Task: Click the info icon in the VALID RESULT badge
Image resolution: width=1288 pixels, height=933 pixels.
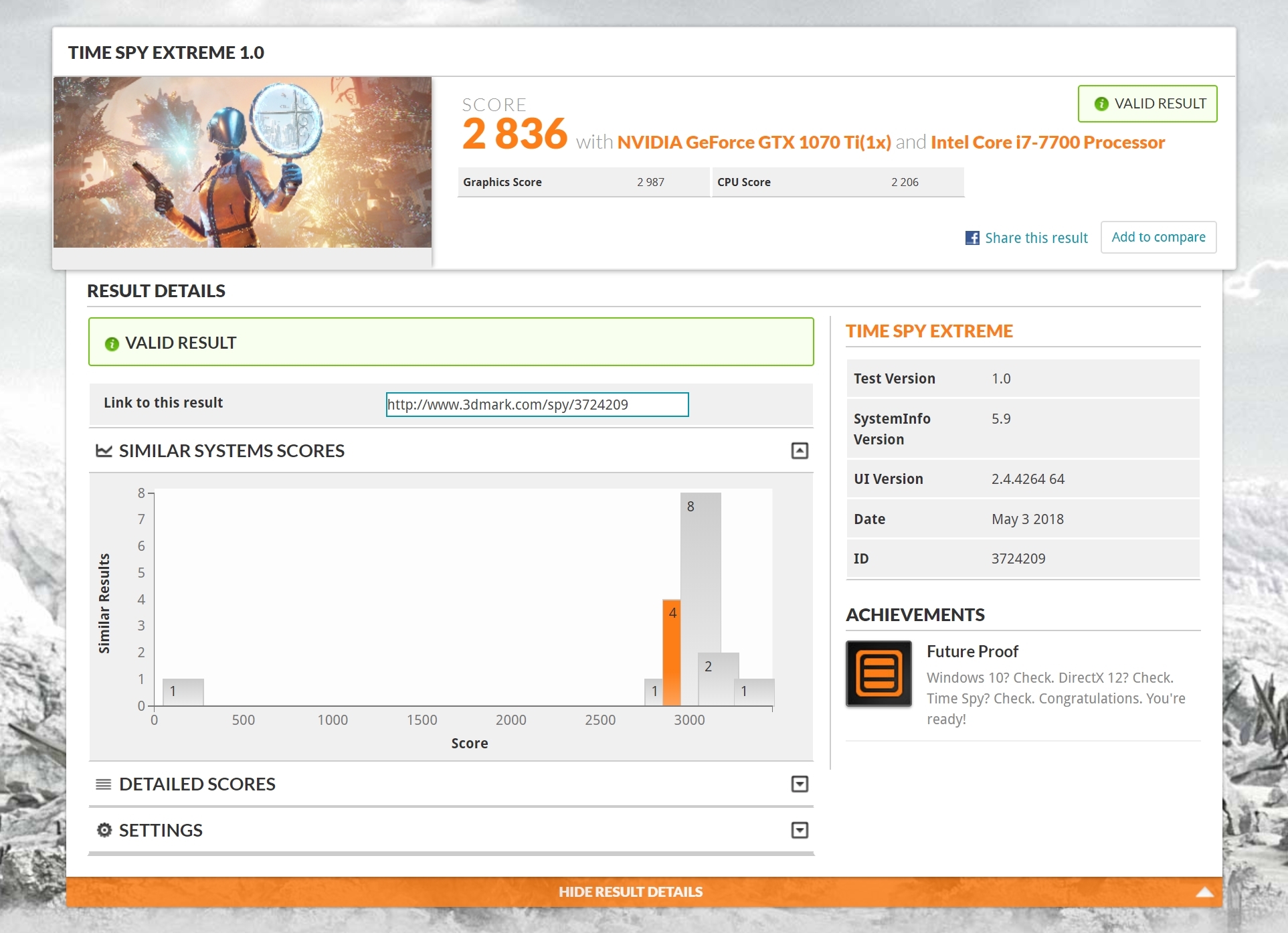Action: [1101, 104]
